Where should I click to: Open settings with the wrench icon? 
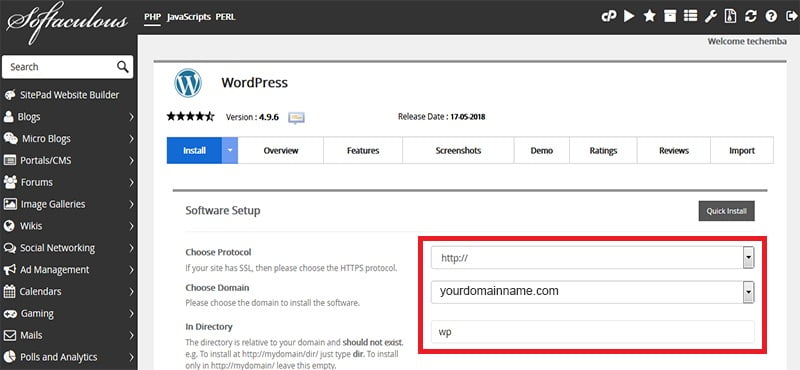[x=711, y=16]
